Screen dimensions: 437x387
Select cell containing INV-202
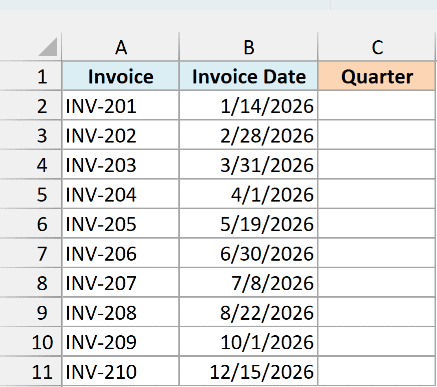point(121,135)
